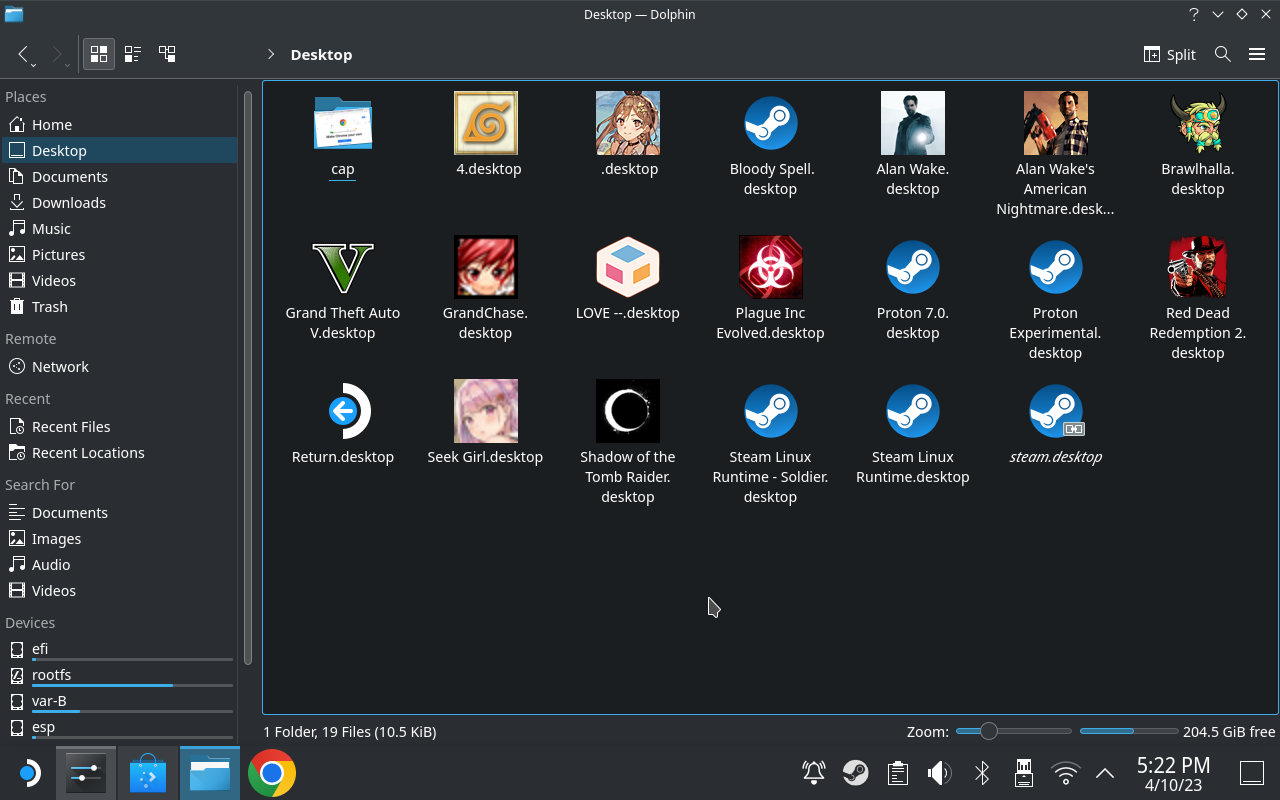The height and width of the screenshot is (800, 1280).
Task: Open the Dolphin search tool
Action: tap(1222, 54)
